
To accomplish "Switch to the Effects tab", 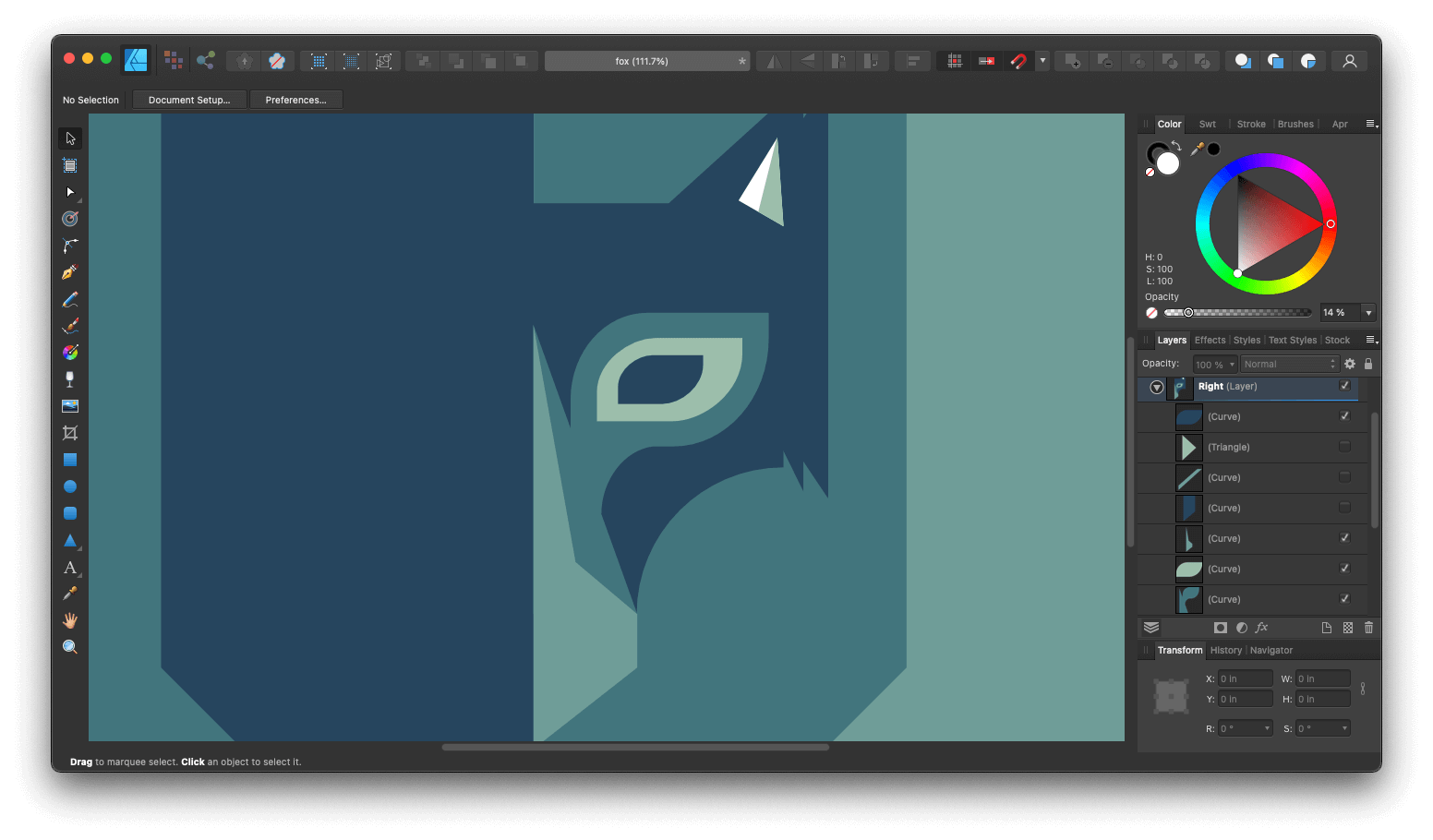I will coord(1210,340).
